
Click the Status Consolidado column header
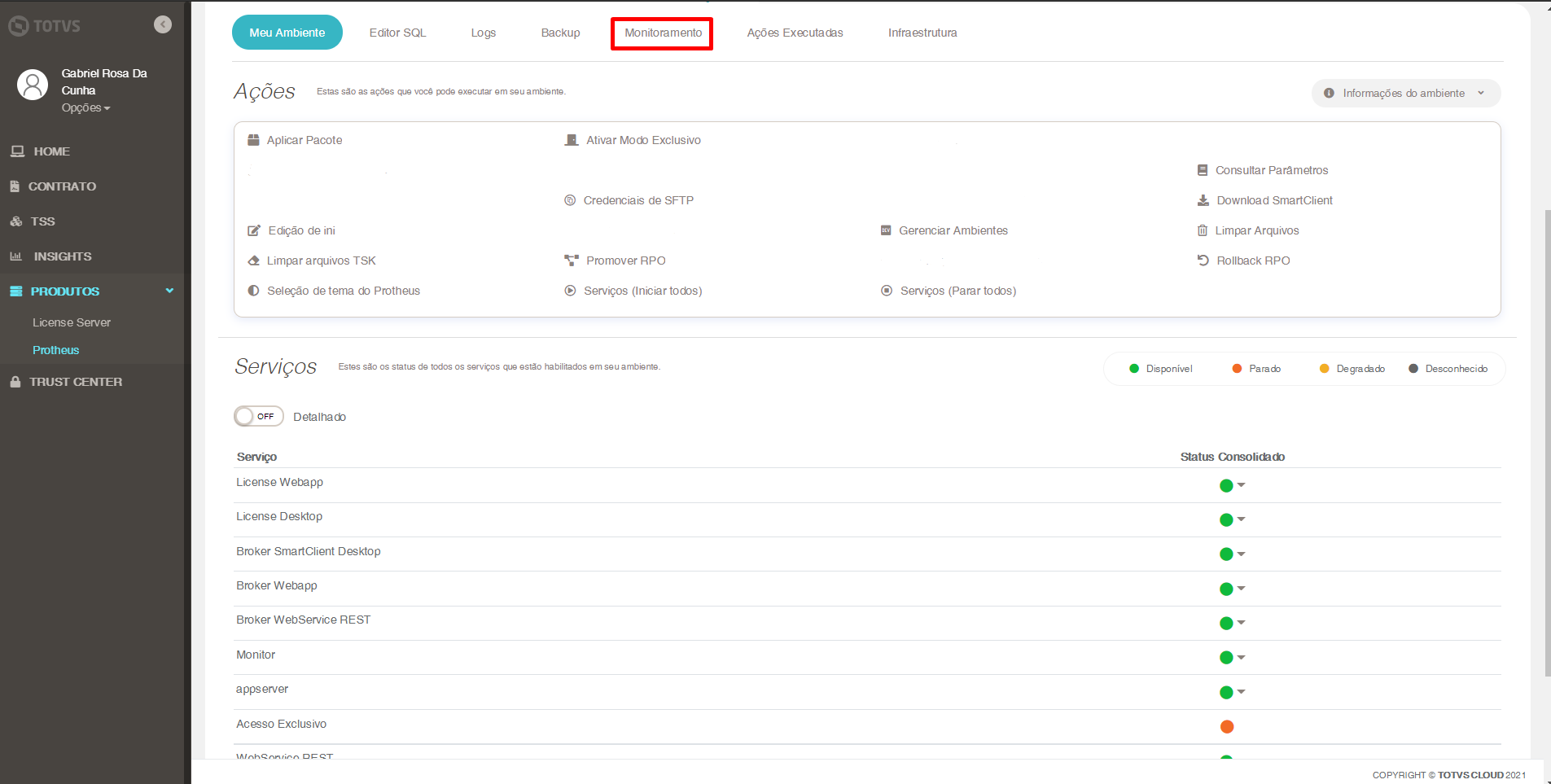[x=1233, y=457]
